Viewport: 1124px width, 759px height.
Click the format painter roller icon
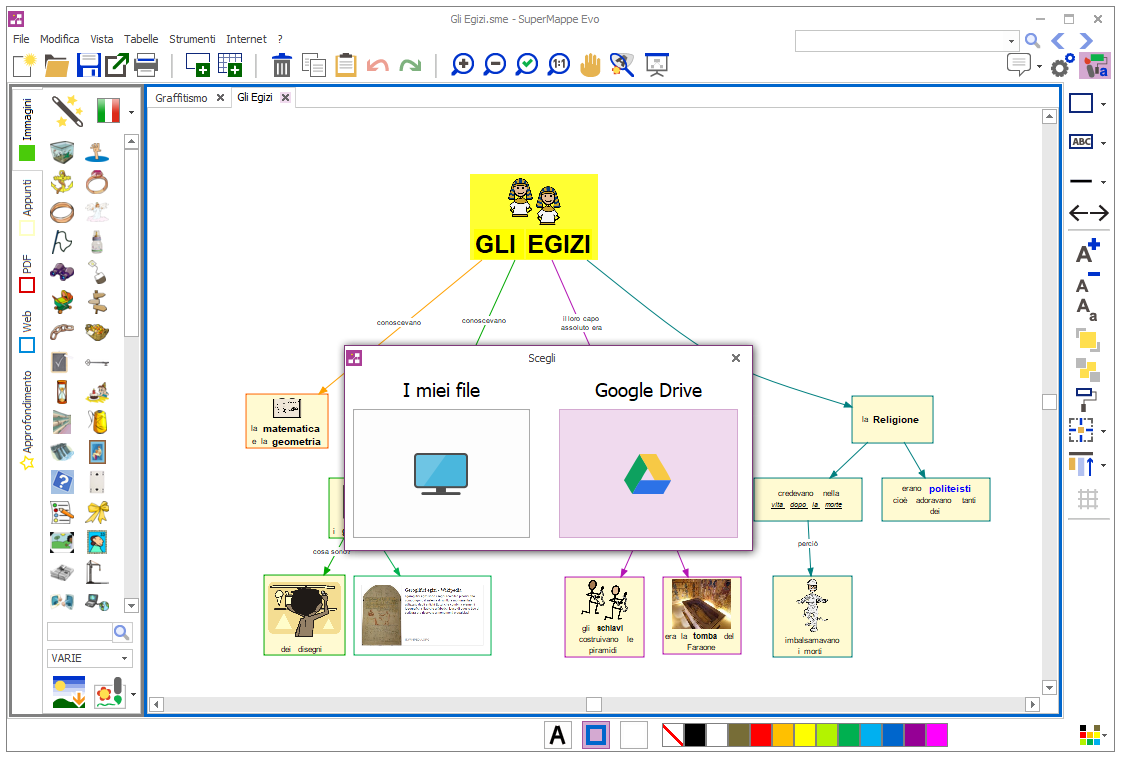pyautogui.click(x=1087, y=395)
